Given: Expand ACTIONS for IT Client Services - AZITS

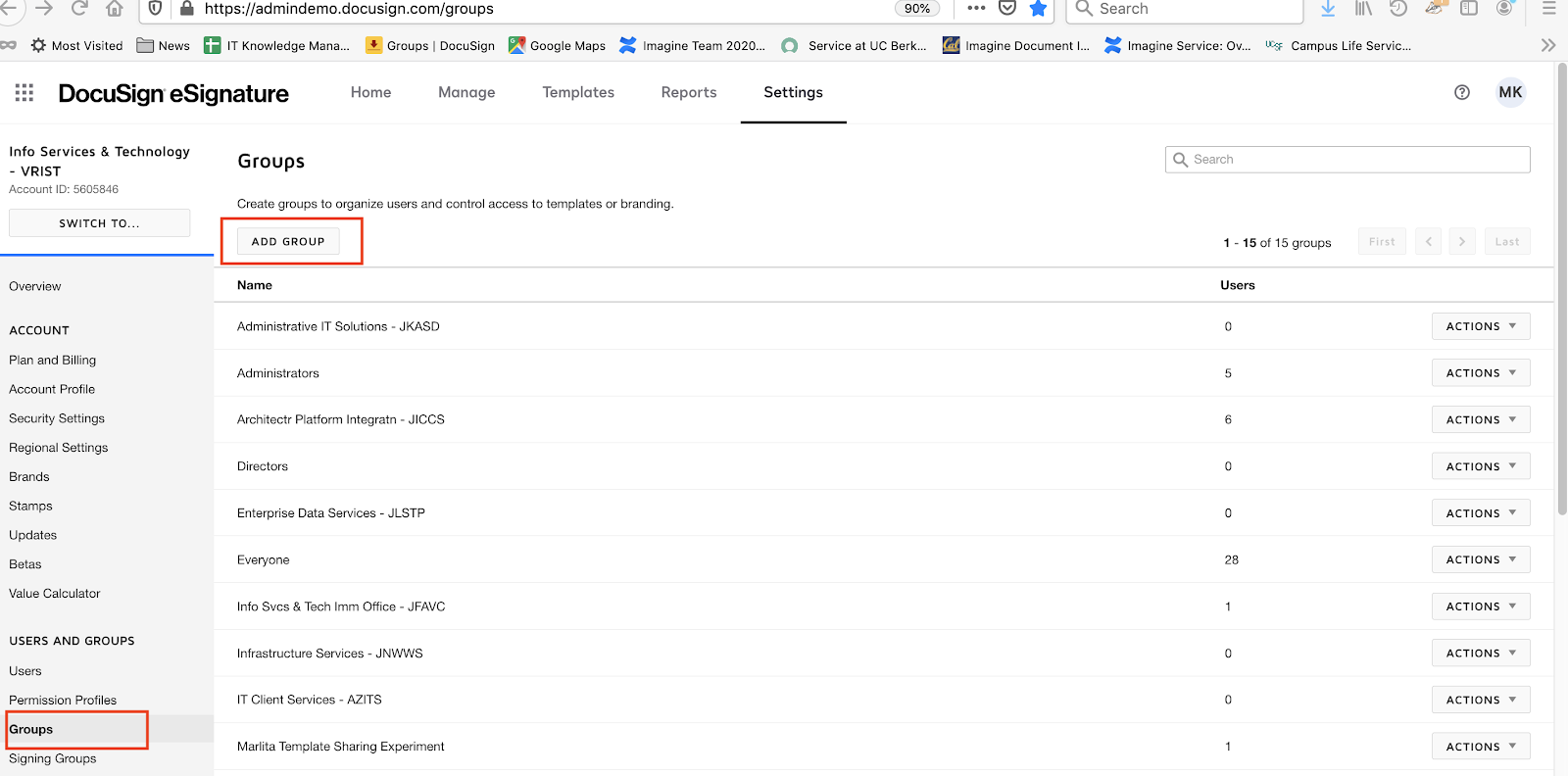Looking at the screenshot, I should click(x=1481, y=700).
